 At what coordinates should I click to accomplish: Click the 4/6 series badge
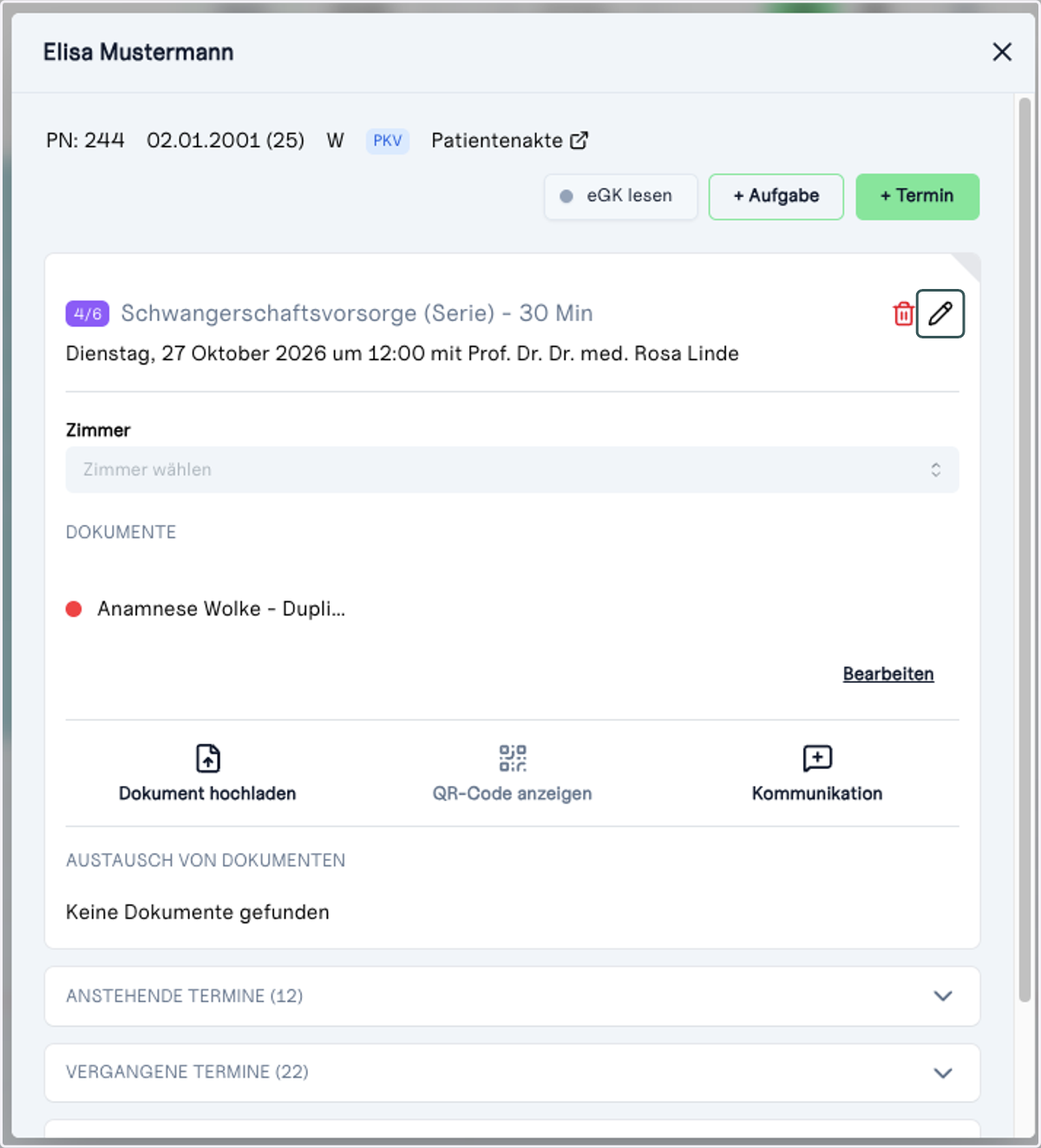88,313
